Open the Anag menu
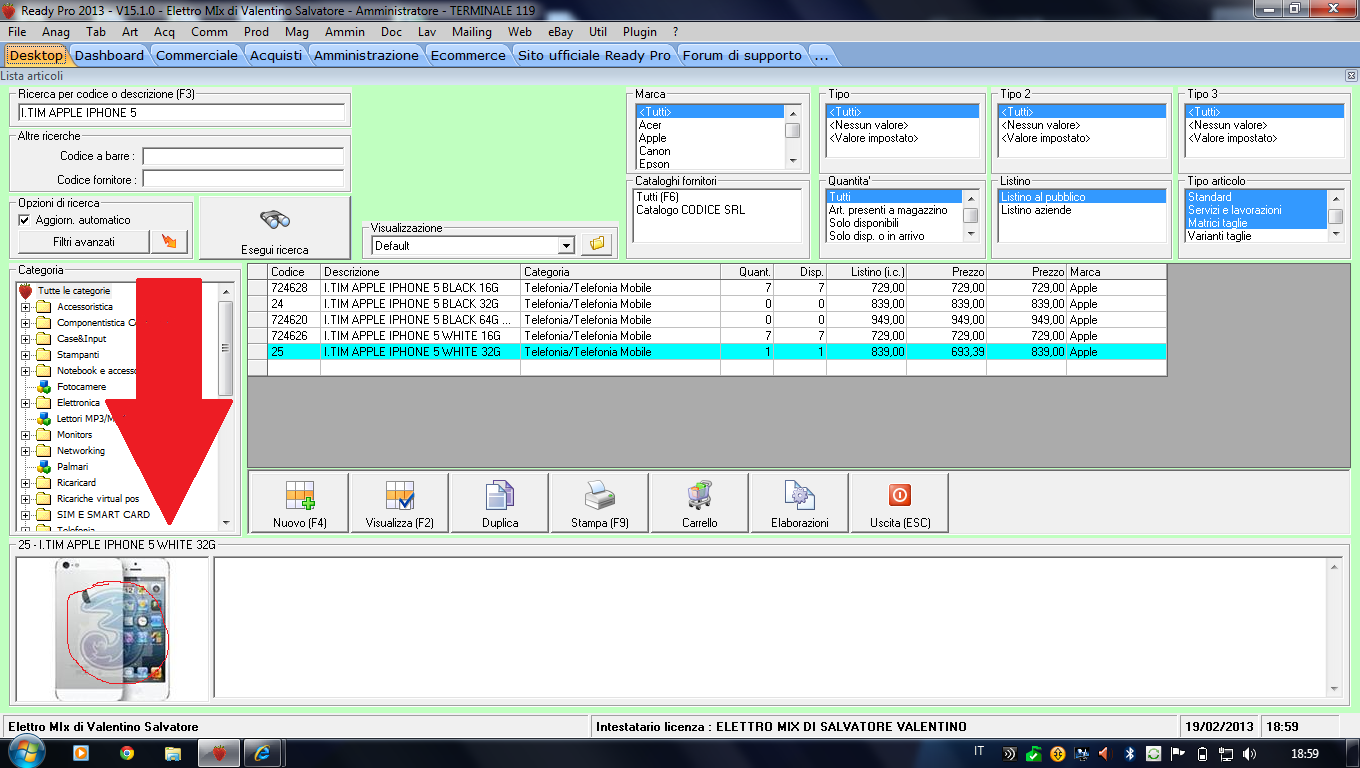The height and width of the screenshot is (768, 1360). [56, 32]
